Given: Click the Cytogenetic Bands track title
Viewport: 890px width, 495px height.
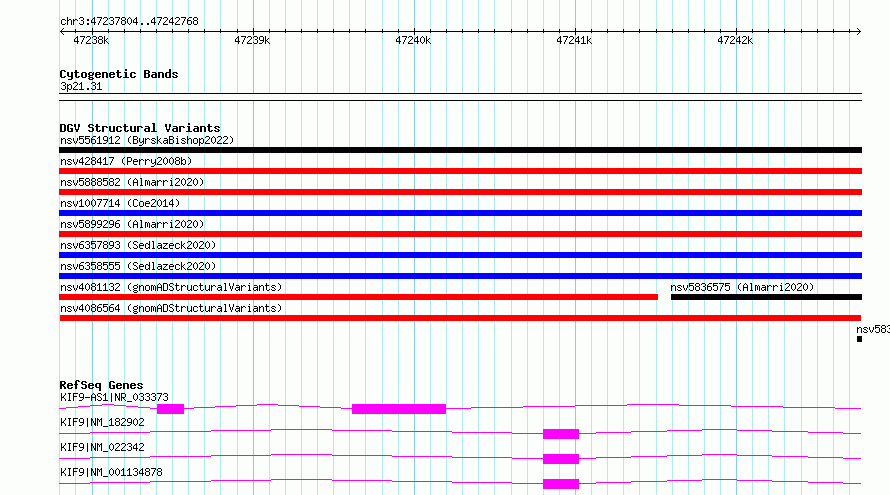Looking at the screenshot, I should 119,74.
